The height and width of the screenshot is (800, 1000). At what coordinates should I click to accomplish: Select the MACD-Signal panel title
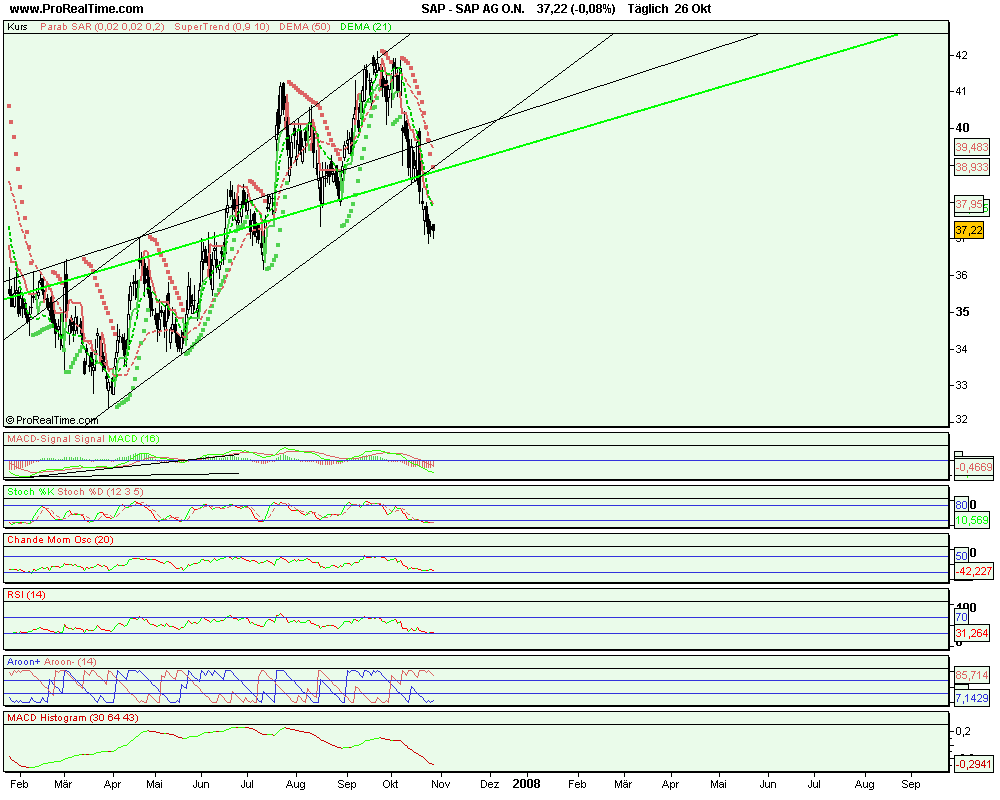[x=82, y=439]
